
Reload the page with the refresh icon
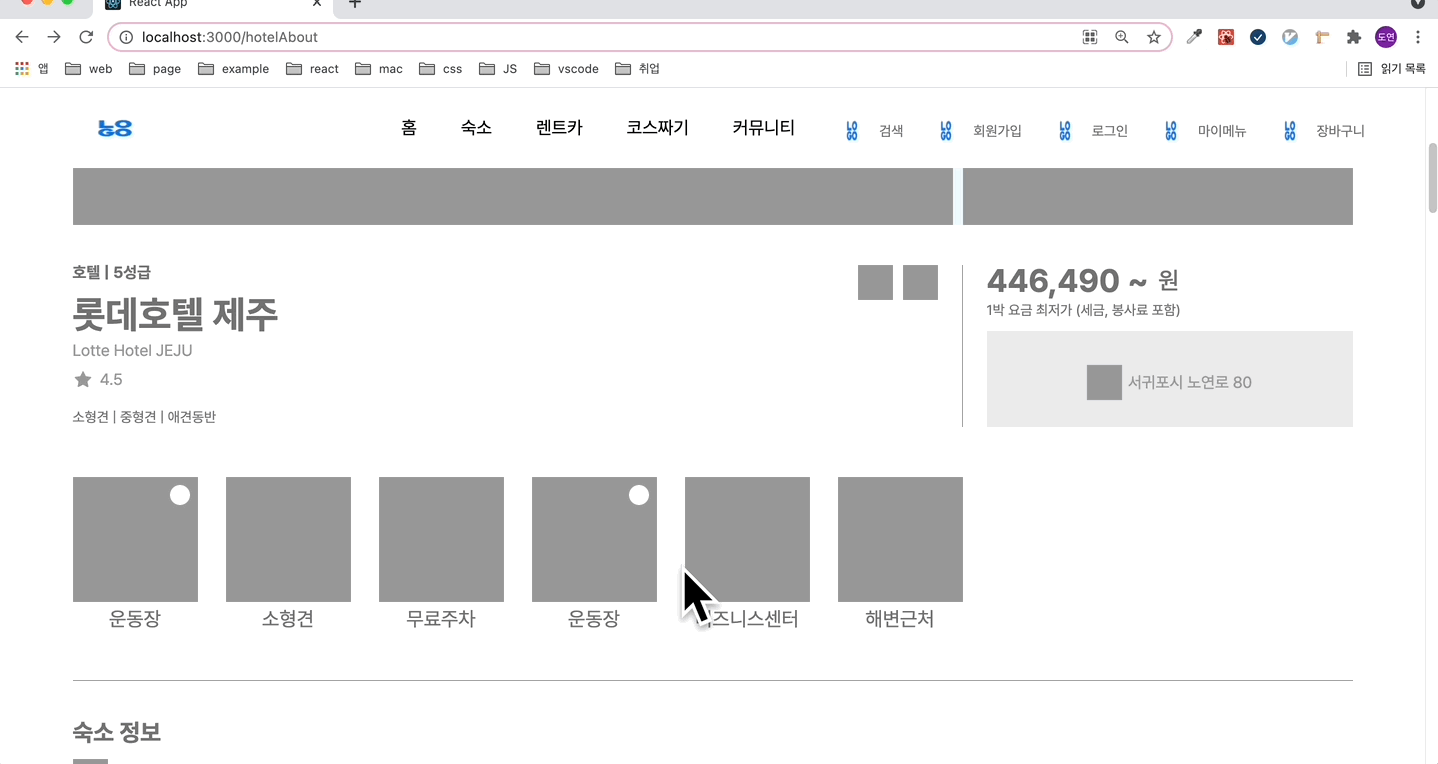tap(86, 37)
